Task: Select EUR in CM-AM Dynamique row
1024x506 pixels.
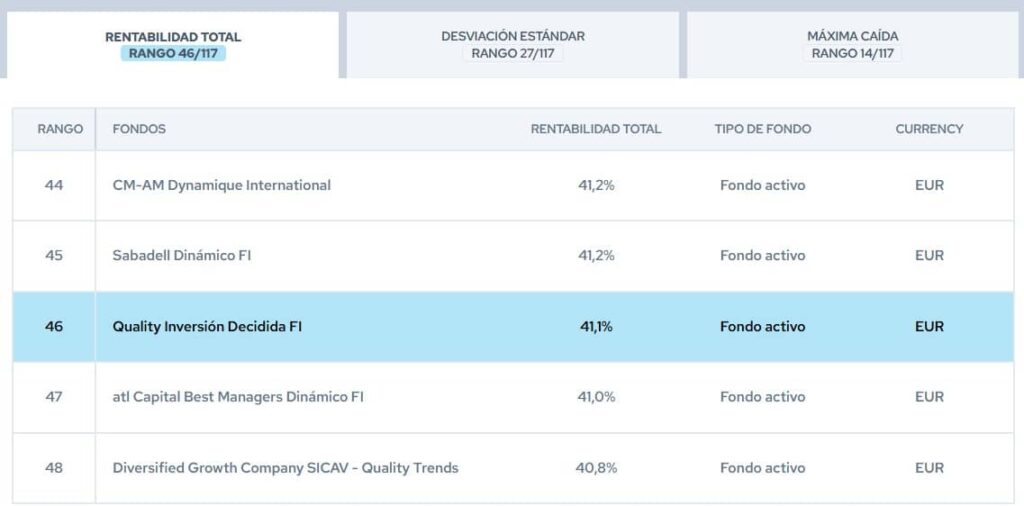Action: pyautogui.click(x=929, y=185)
